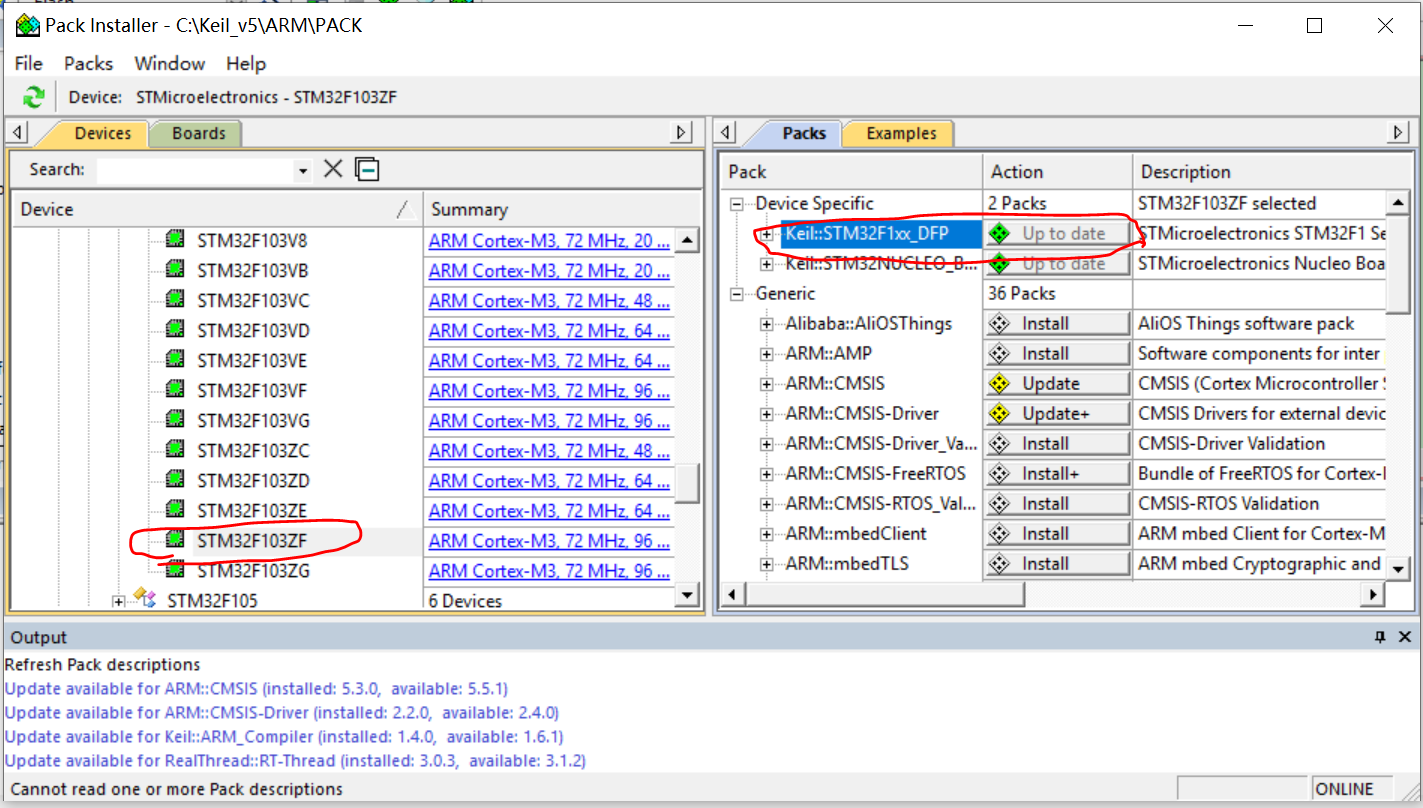This screenshot has width=1423, height=808.
Task: Switch to the Boards tab
Action: [198, 134]
